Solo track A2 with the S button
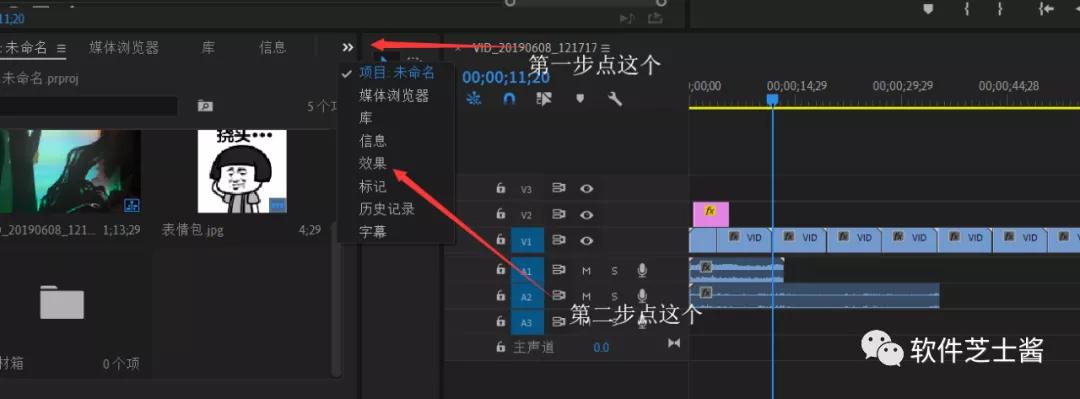 (614, 297)
